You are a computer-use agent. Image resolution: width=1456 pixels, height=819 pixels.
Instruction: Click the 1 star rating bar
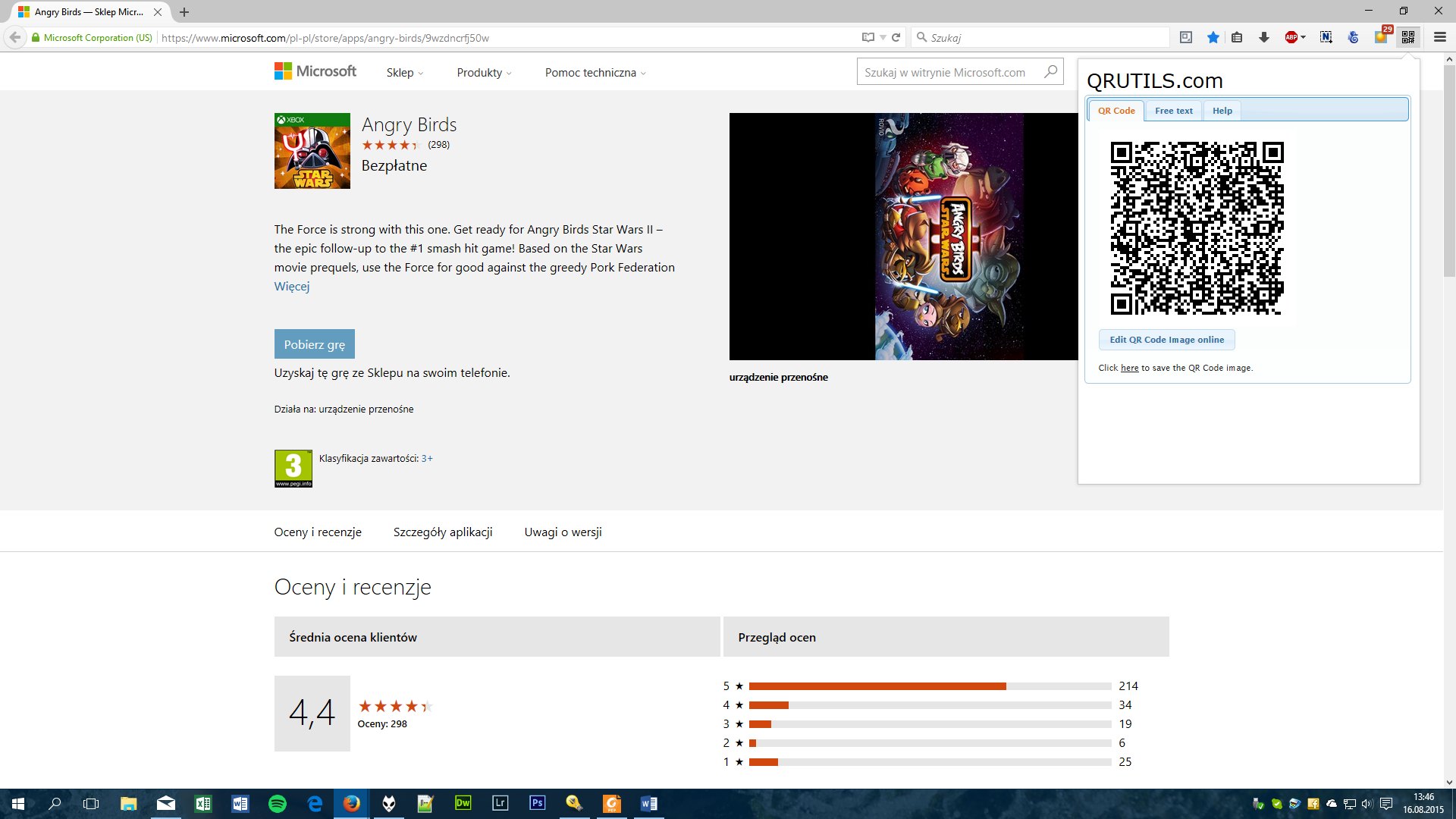930,762
